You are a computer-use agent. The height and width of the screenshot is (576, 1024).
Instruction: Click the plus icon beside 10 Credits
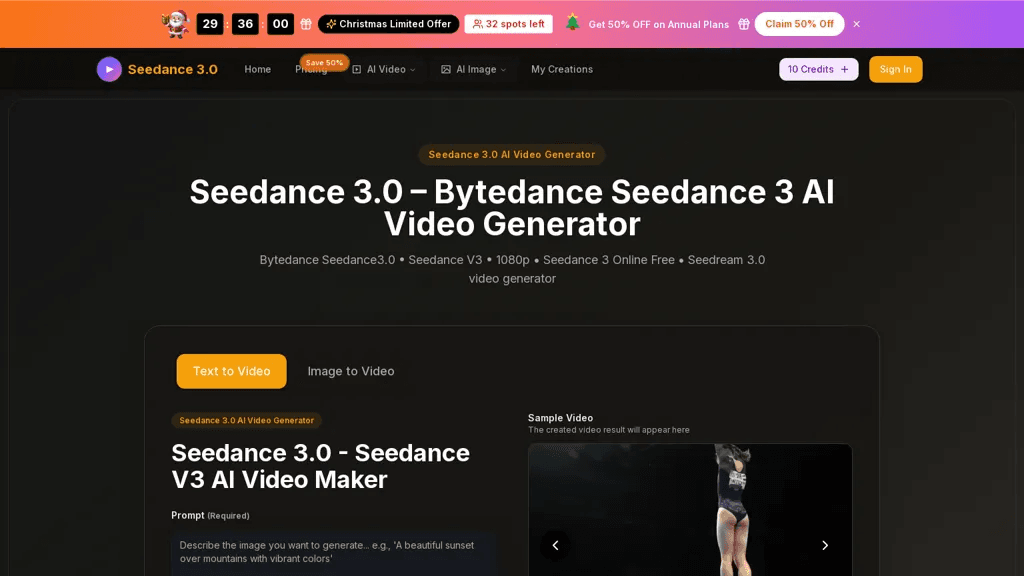(844, 69)
